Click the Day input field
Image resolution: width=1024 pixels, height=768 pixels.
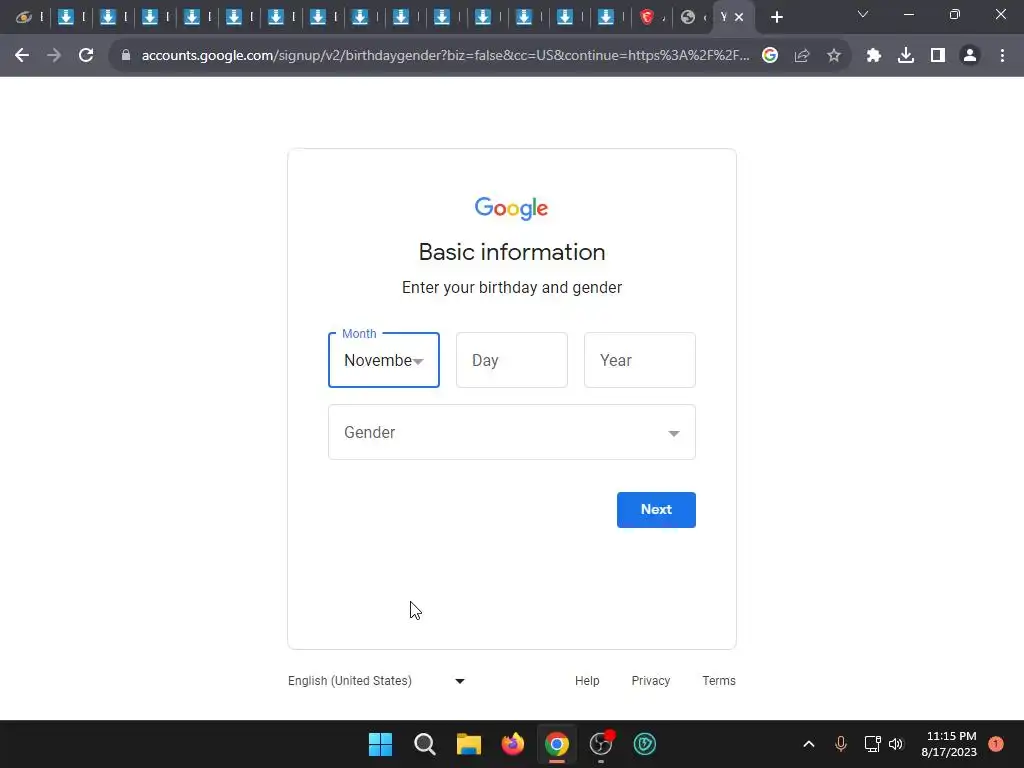512,360
